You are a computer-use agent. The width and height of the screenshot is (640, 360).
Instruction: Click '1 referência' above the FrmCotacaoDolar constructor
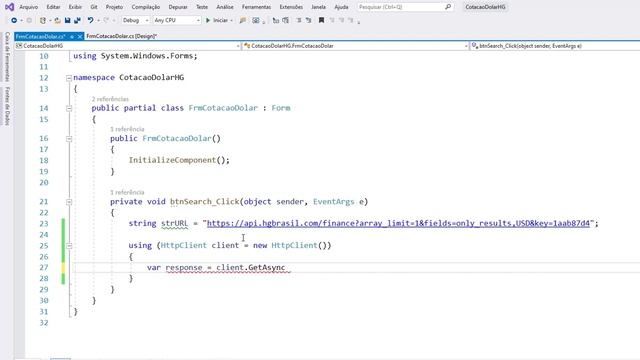pyautogui.click(x=127, y=129)
